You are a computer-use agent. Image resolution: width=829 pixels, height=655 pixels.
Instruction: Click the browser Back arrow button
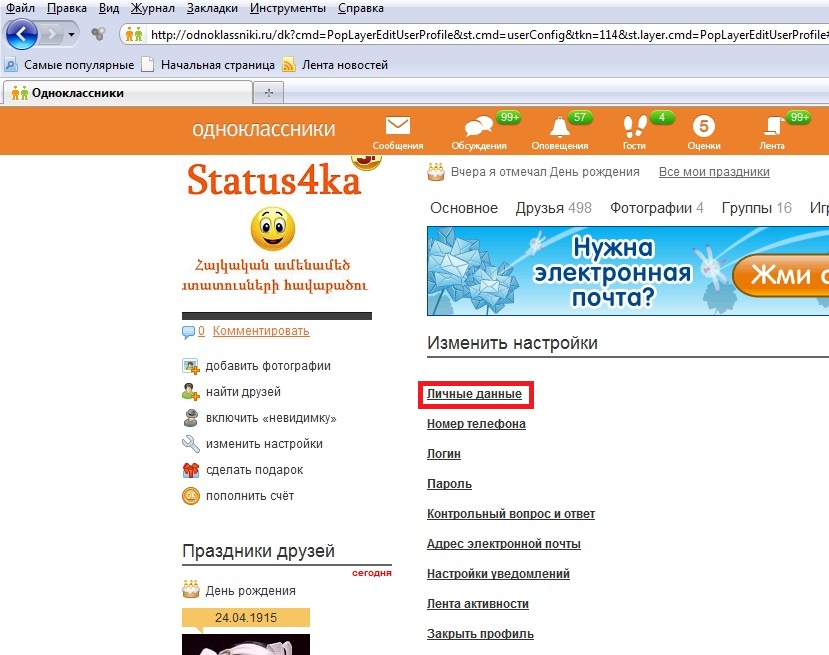21,34
